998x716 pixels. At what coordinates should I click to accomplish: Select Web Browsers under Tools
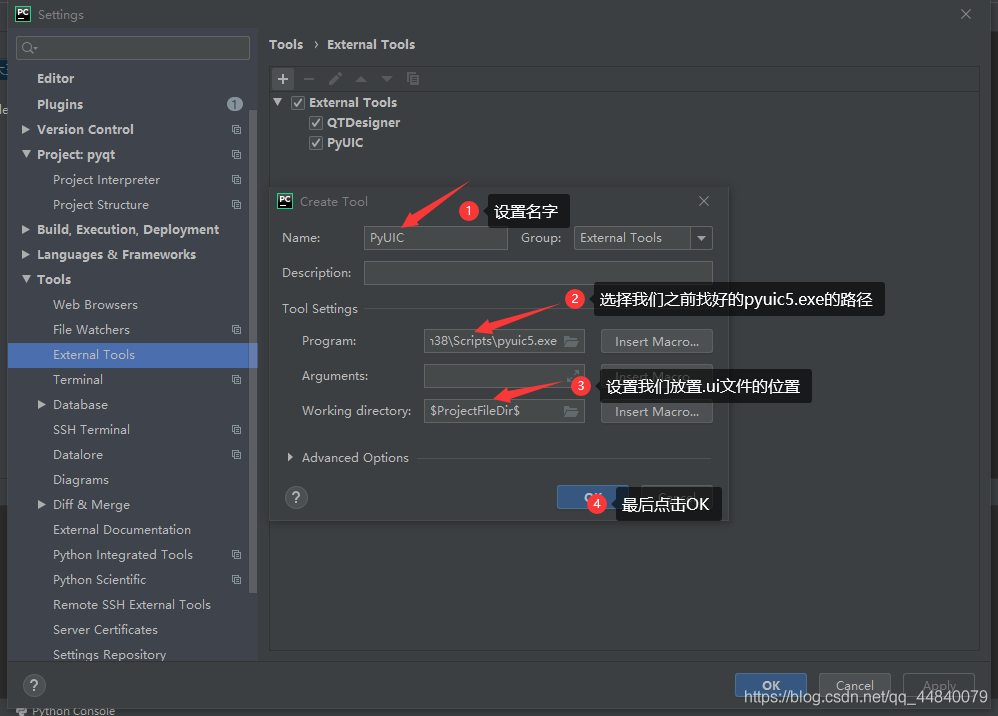click(95, 305)
